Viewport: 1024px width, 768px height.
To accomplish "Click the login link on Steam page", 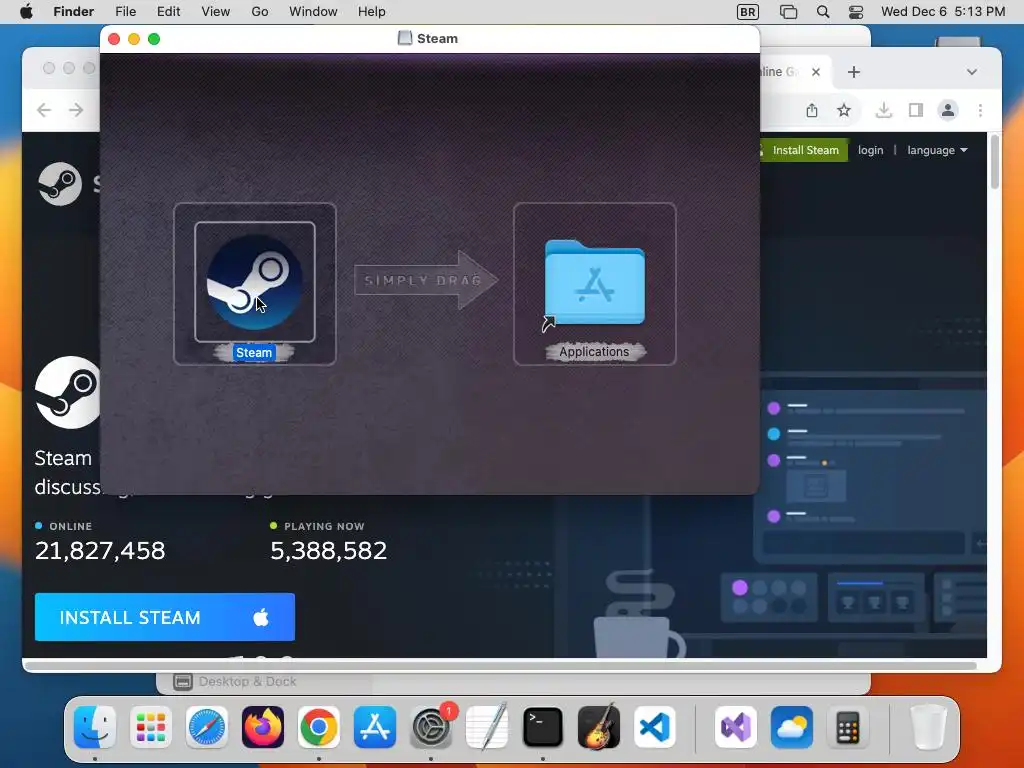I will point(871,150).
